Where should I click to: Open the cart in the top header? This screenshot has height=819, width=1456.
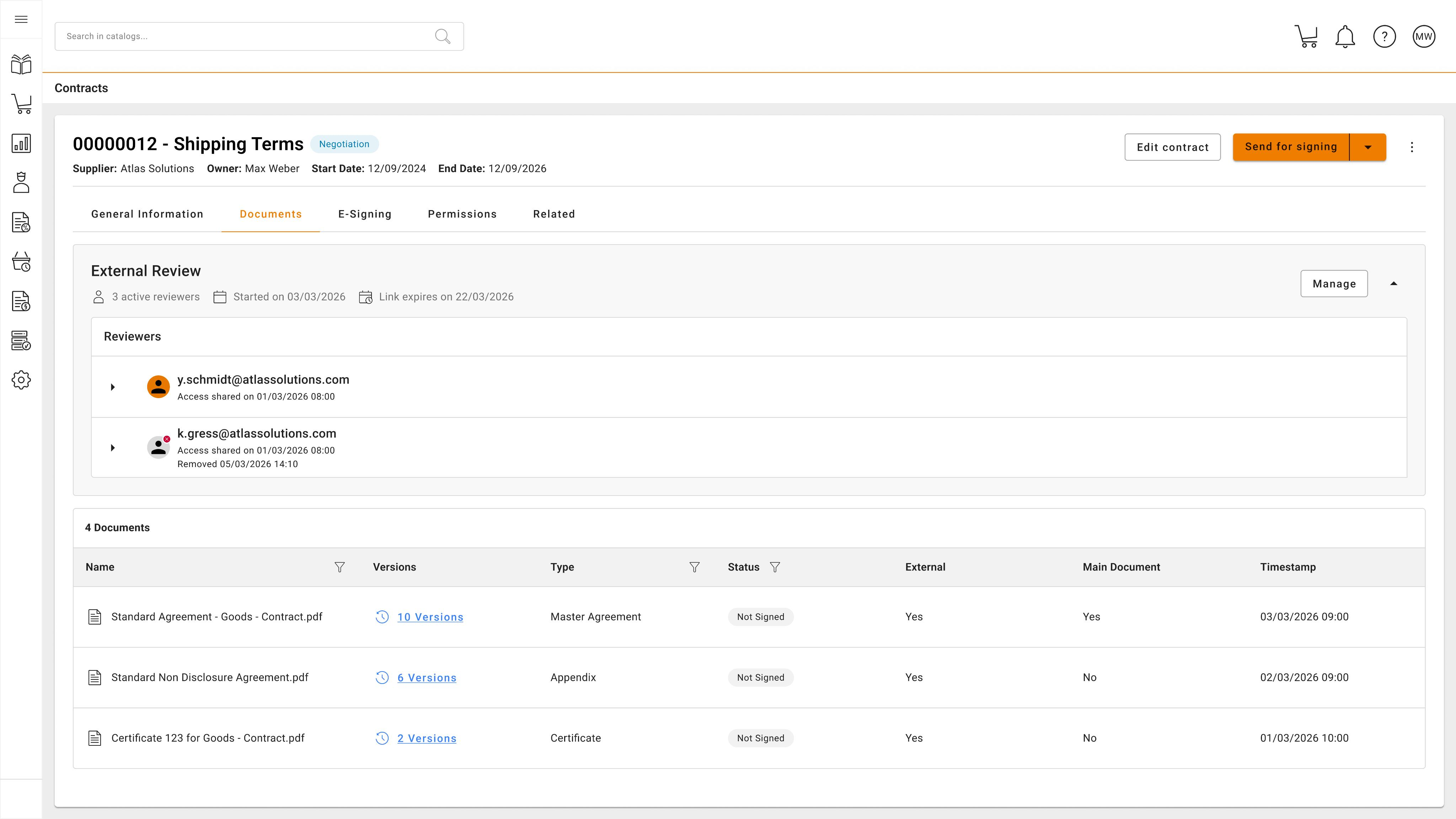pyautogui.click(x=1306, y=37)
